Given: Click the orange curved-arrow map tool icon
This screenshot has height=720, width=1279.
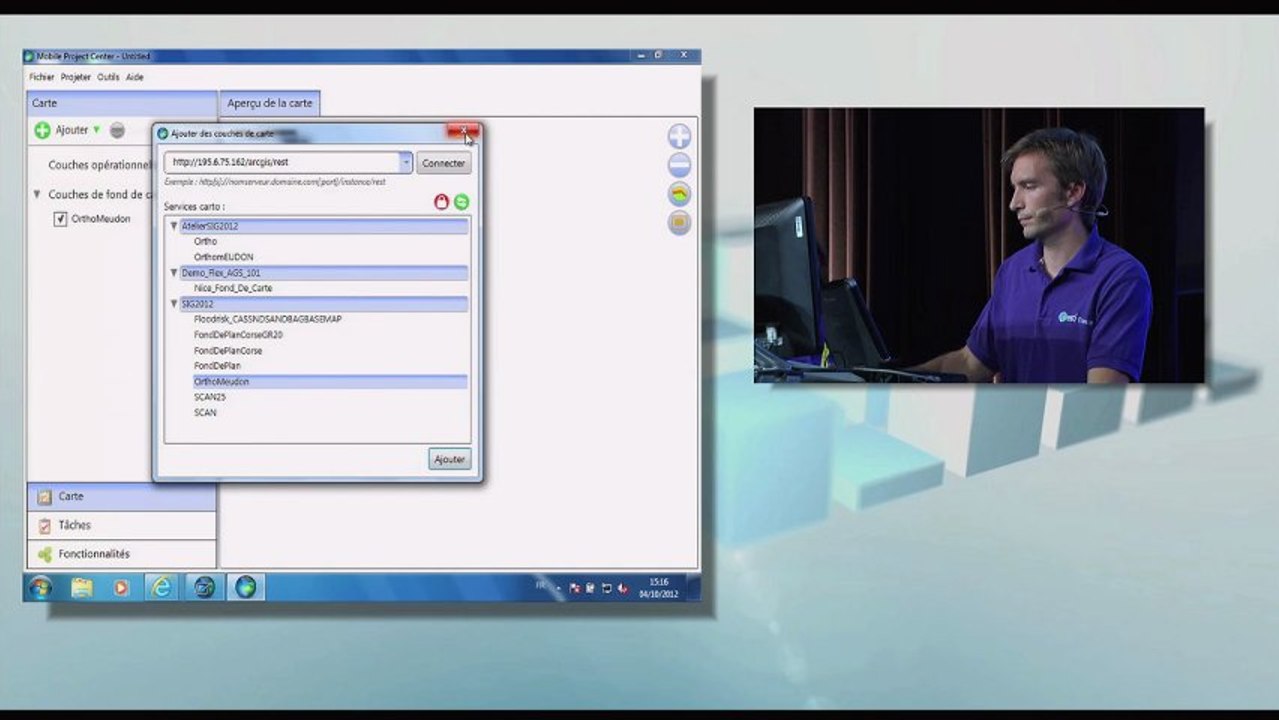Looking at the screenshot, I should pos(679,194).
